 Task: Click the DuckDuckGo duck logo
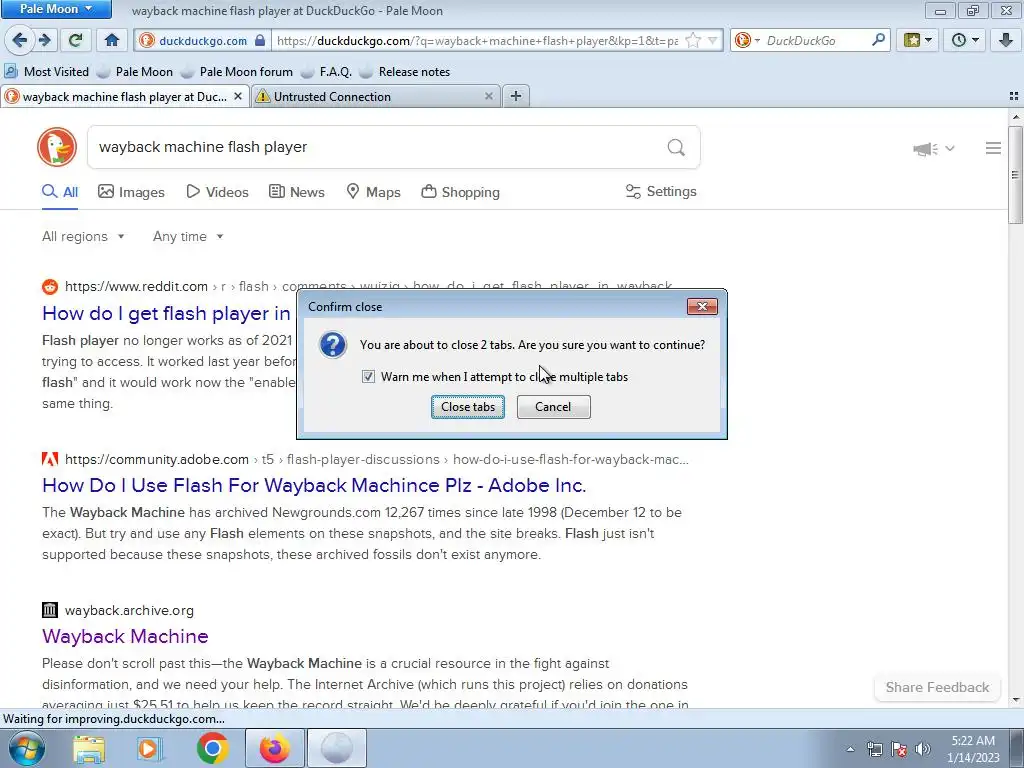(x=57, y=147)
